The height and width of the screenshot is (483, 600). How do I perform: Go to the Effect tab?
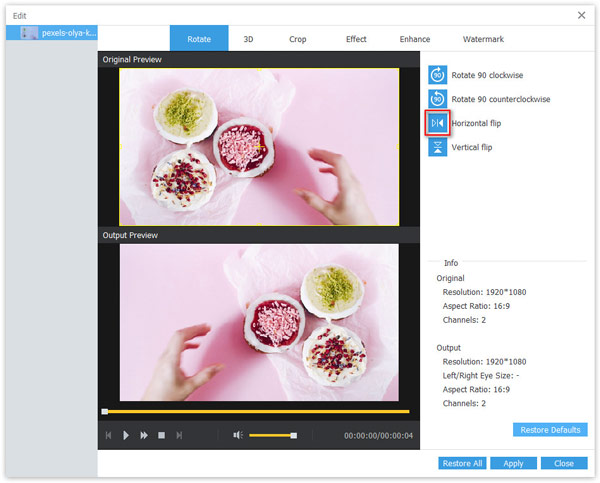pos(356,39)
